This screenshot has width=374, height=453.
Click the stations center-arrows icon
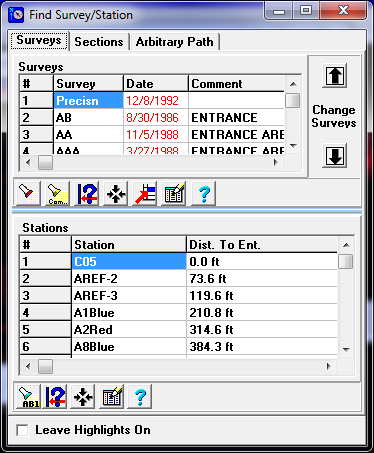(83, 396)
